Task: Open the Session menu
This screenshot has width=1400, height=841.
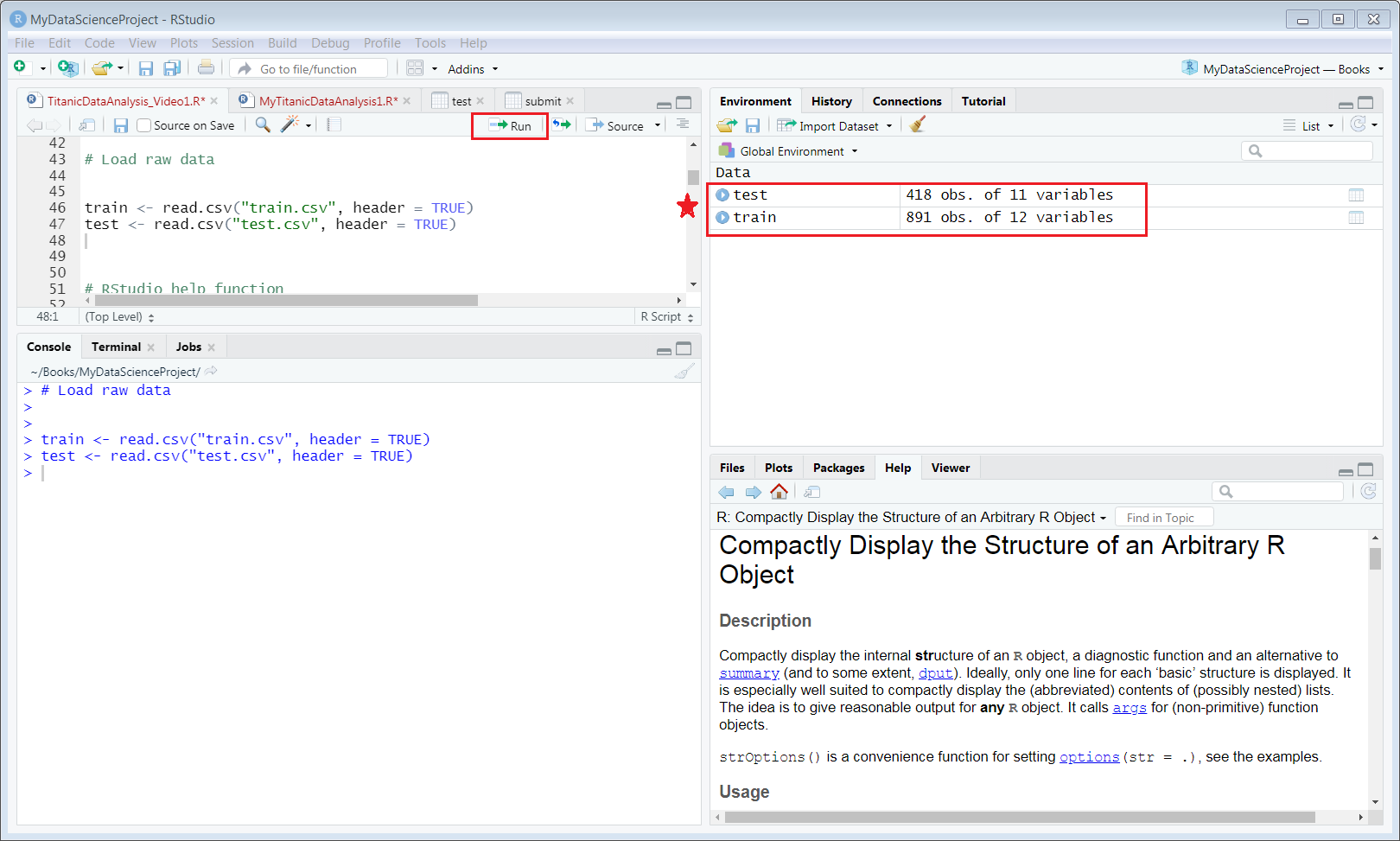Action: (x=232, y=43)
